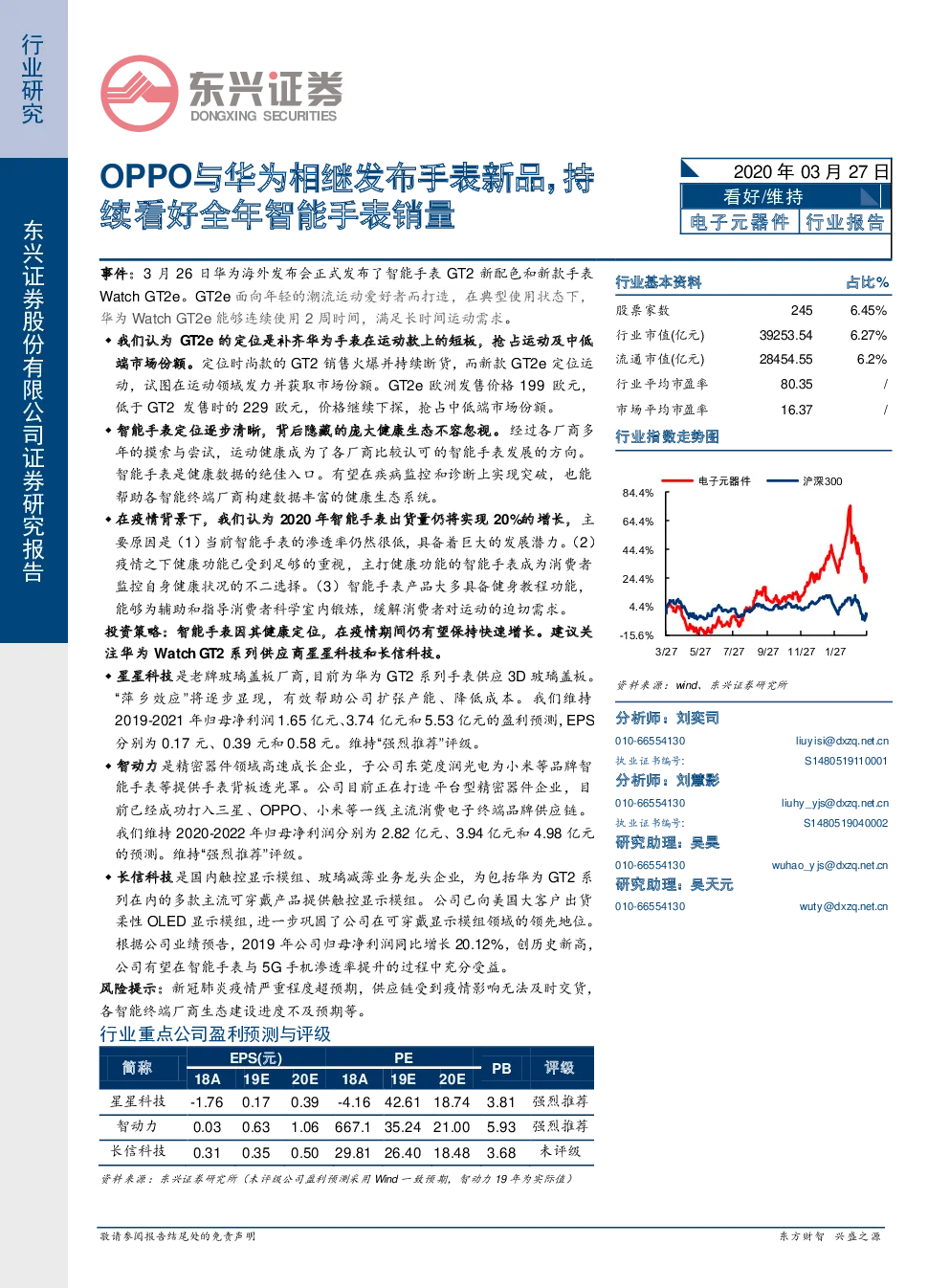Select the report title starting with OPPO
Viewport: 950px width, 1288px height.
347,195
